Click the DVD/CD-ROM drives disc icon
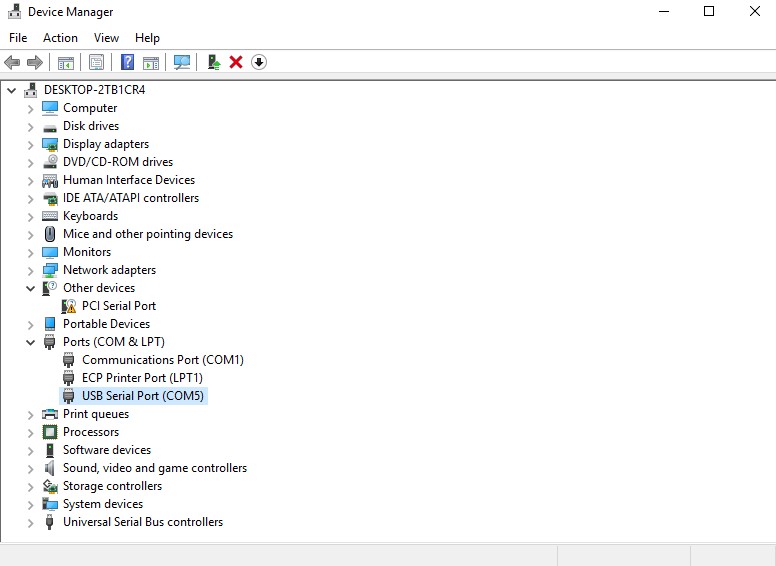This screenshot has height=566, width=776. pos(50,162)
